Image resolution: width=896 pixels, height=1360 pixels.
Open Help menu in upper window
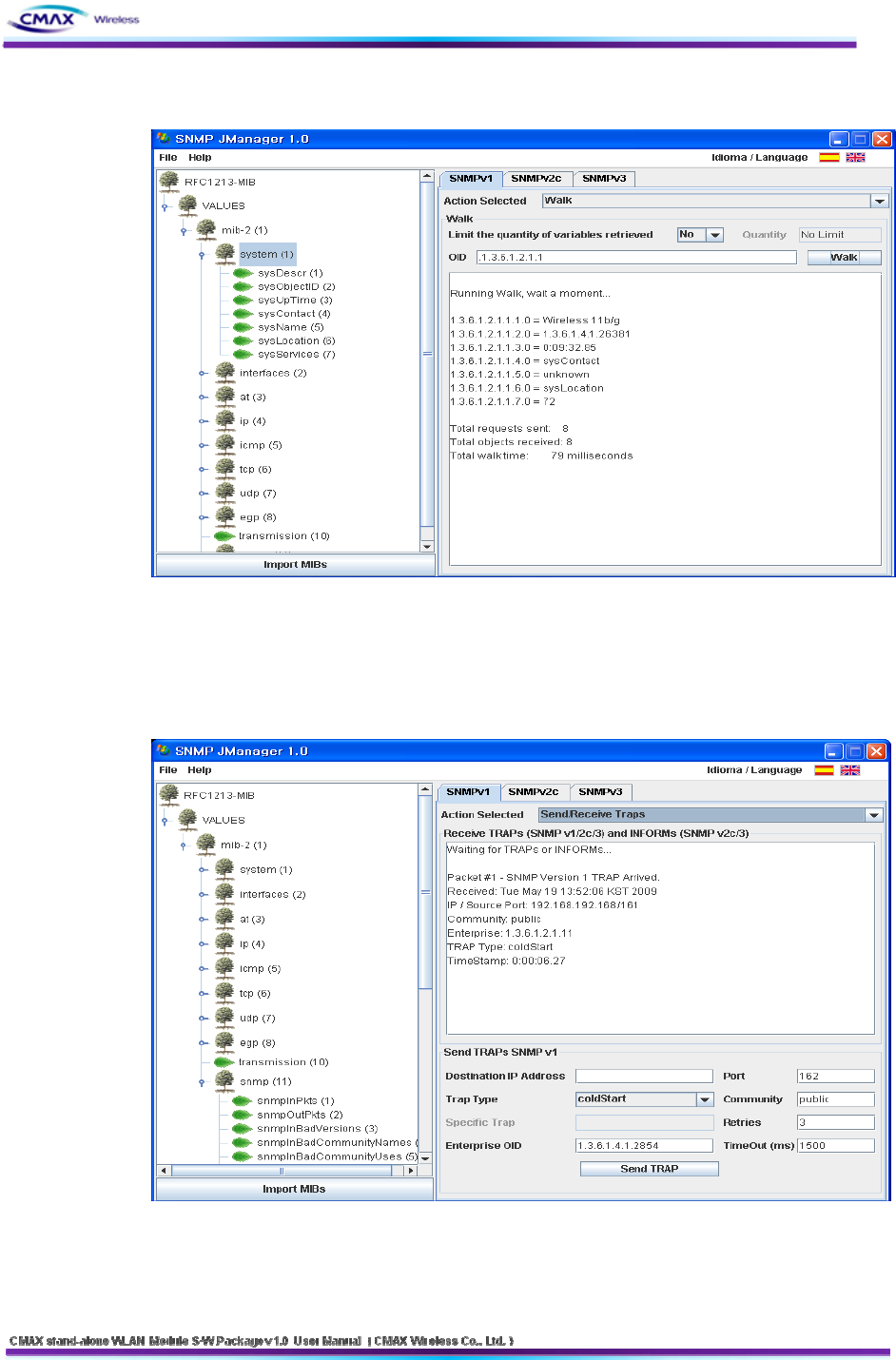pyautogui.click(x=200, y=158)
